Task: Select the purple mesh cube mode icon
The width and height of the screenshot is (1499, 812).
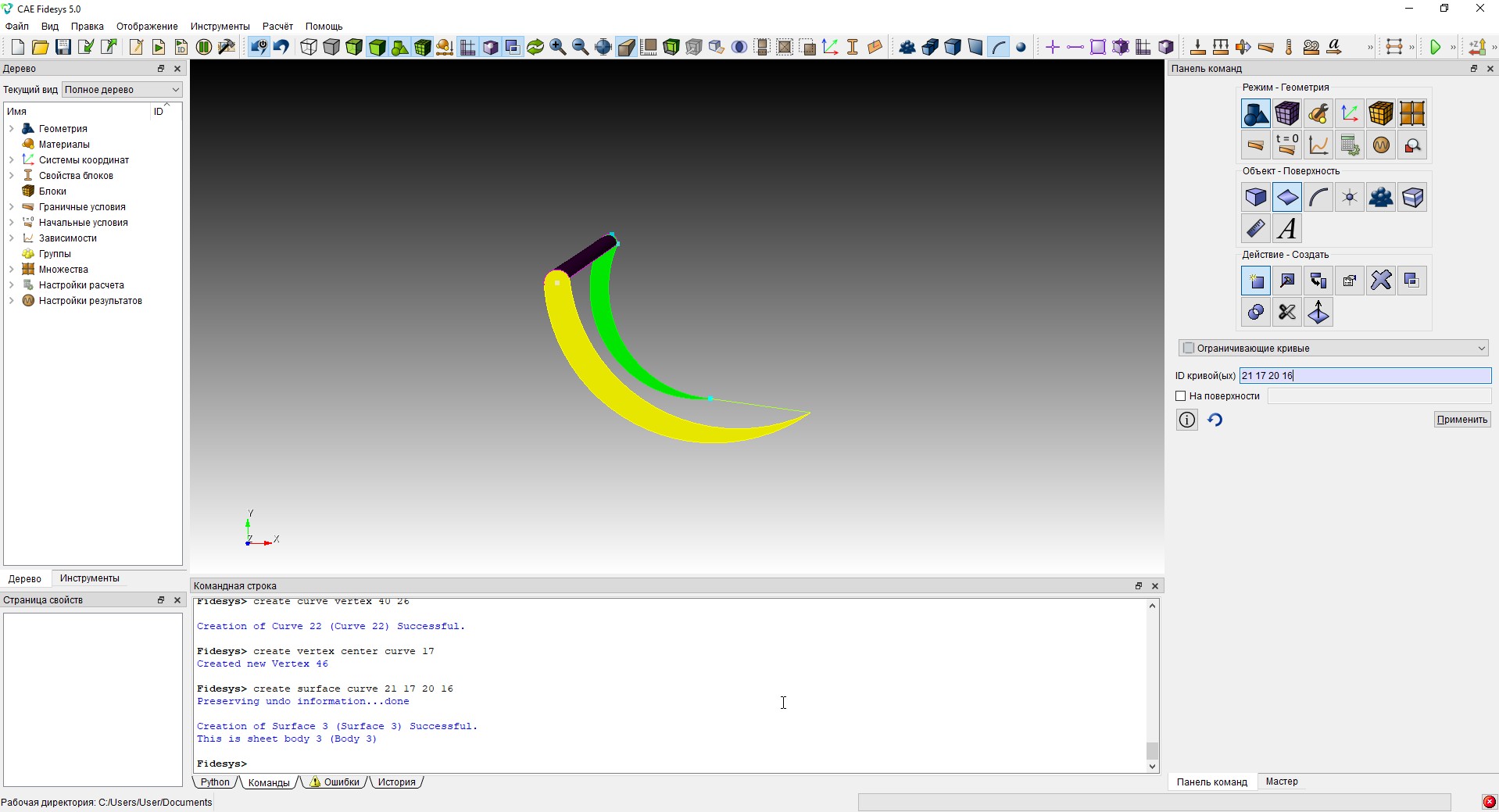Action: pyautogui.click(x=1287, y=114)
